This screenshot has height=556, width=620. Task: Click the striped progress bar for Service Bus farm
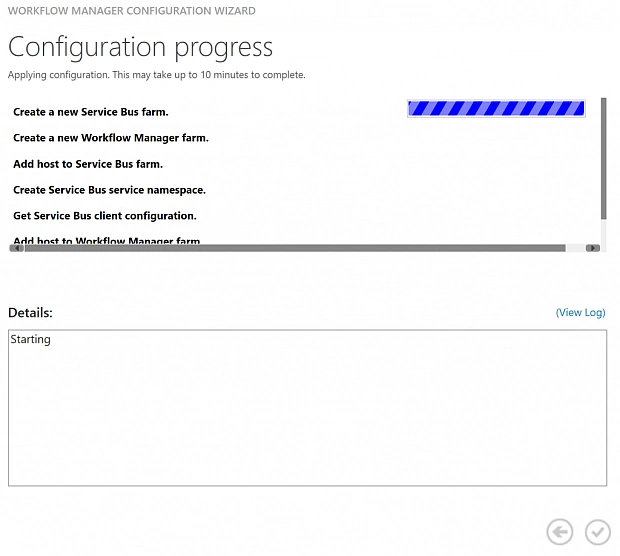pyautogui.click(x=496, y=108)
